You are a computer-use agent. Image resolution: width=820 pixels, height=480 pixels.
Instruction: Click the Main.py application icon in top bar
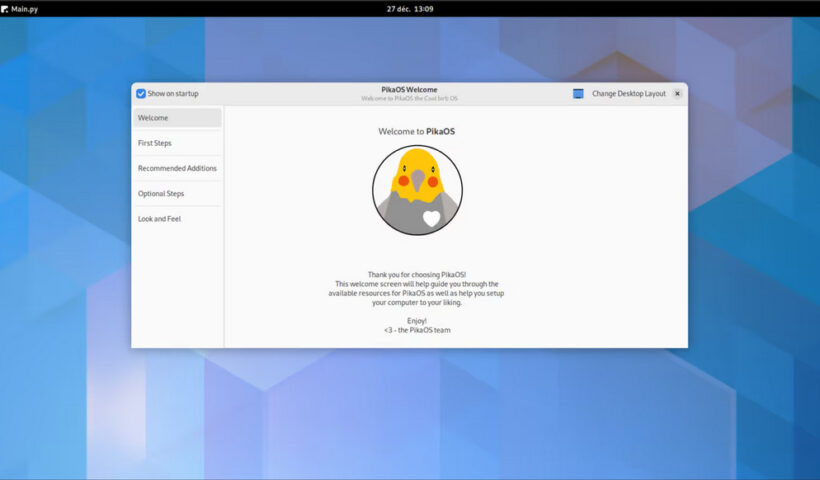click(5, 9)
